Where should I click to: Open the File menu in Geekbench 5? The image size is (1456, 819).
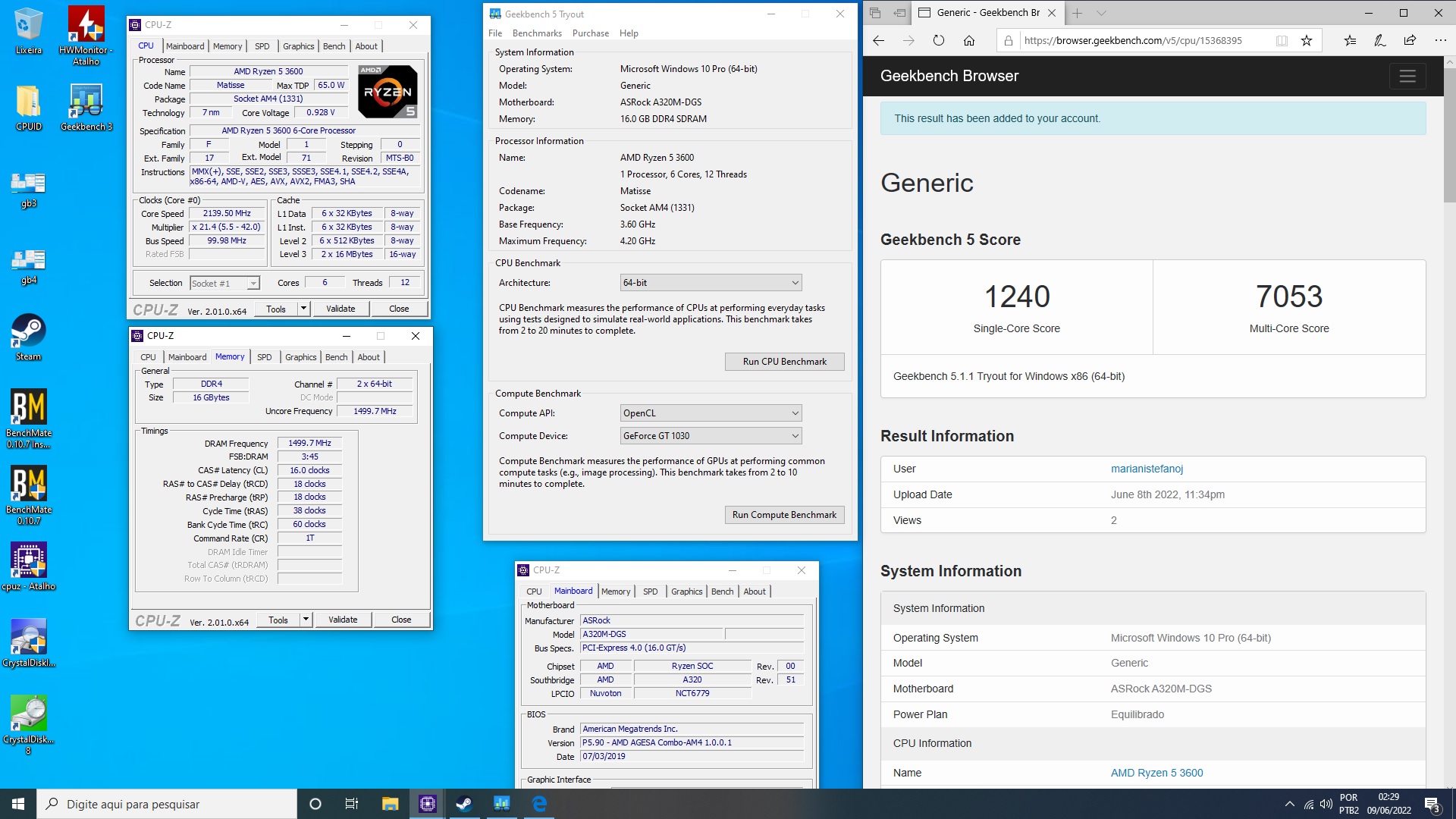pos(495,33)
